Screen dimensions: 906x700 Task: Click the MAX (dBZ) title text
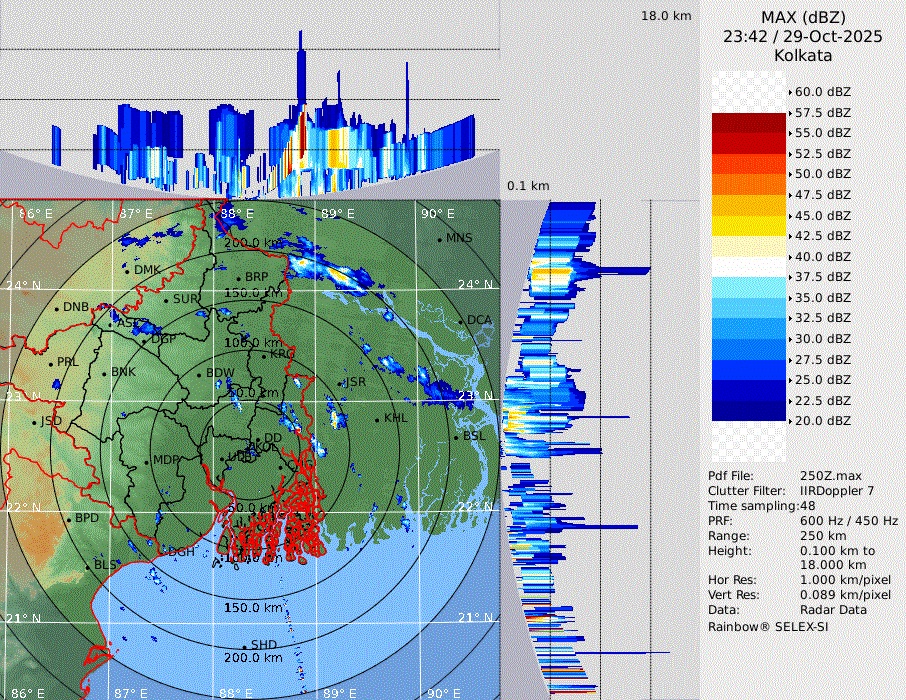(x=803, y=17)
